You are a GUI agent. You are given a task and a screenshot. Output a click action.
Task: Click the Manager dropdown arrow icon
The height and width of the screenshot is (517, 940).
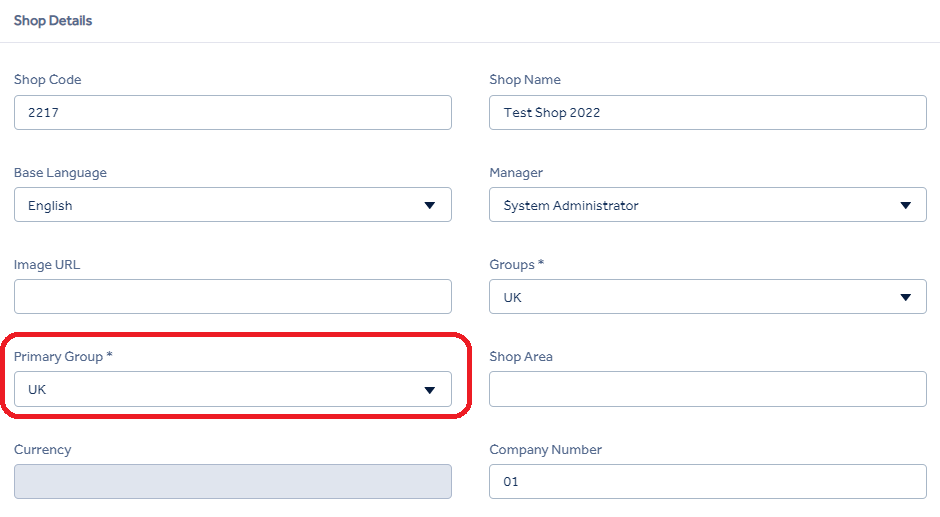(905, 205)
